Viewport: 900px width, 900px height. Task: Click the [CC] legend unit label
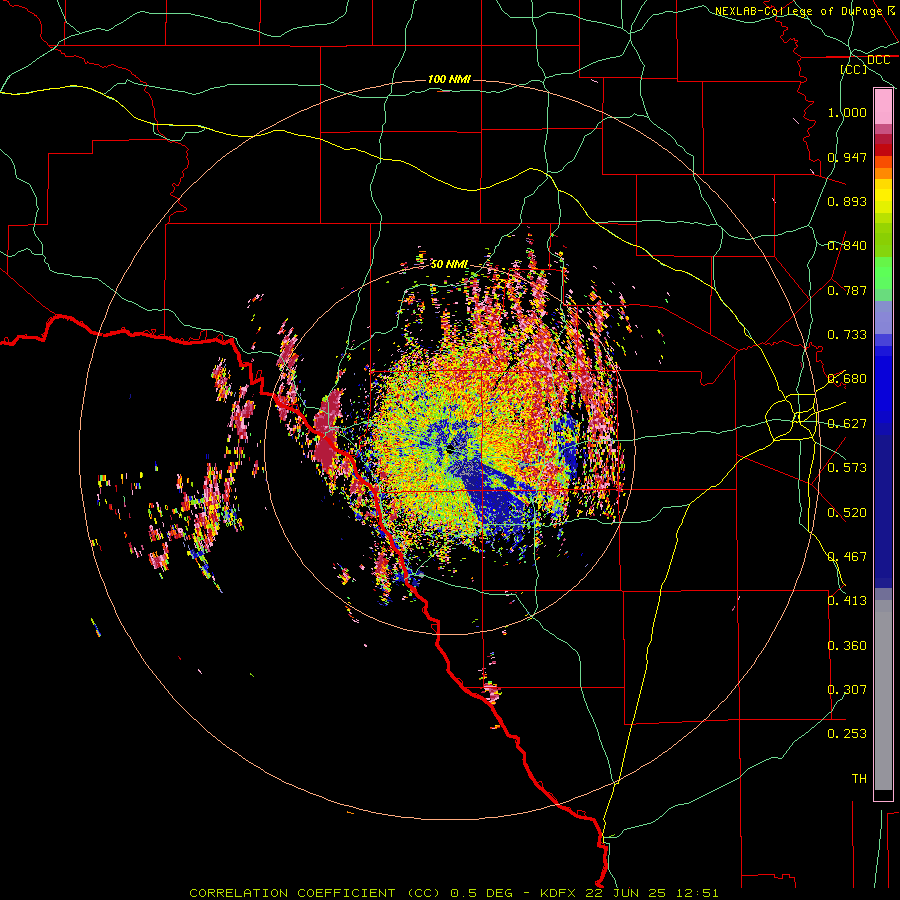pos(854,69)
